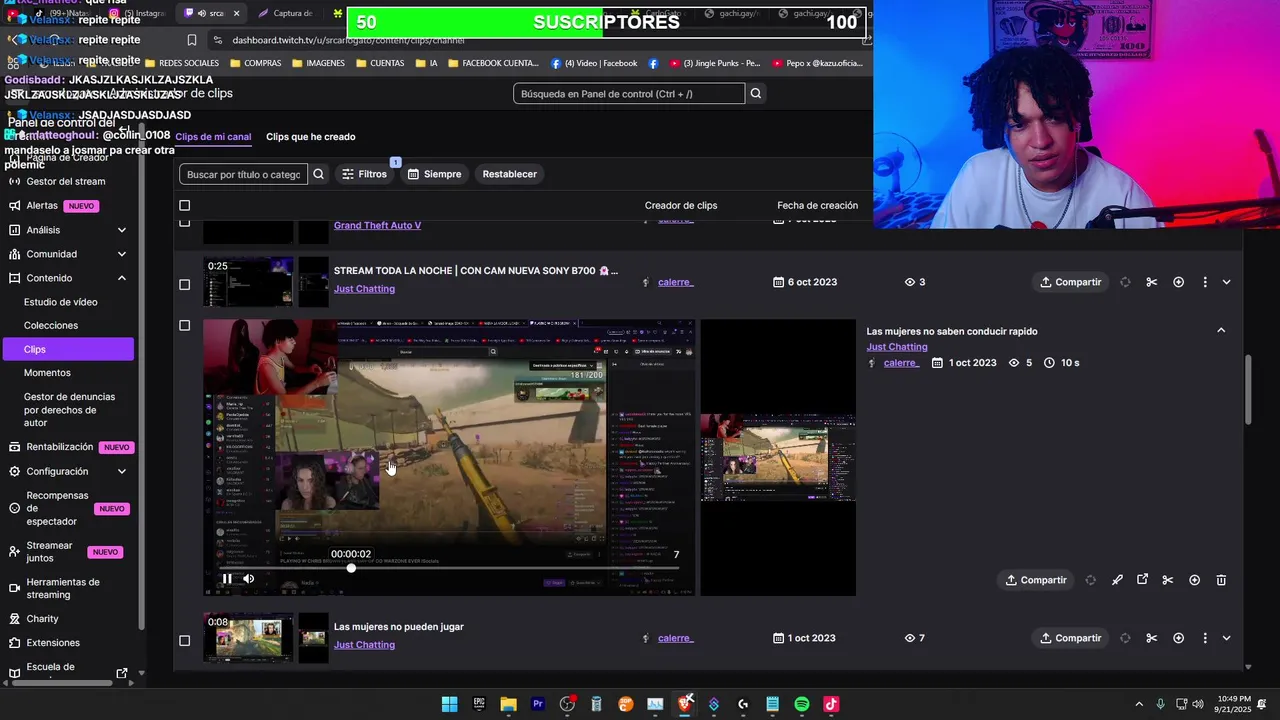1280x720 pixels.
Task: Open the Extensiones page
Action: click(x=53, y=643)
